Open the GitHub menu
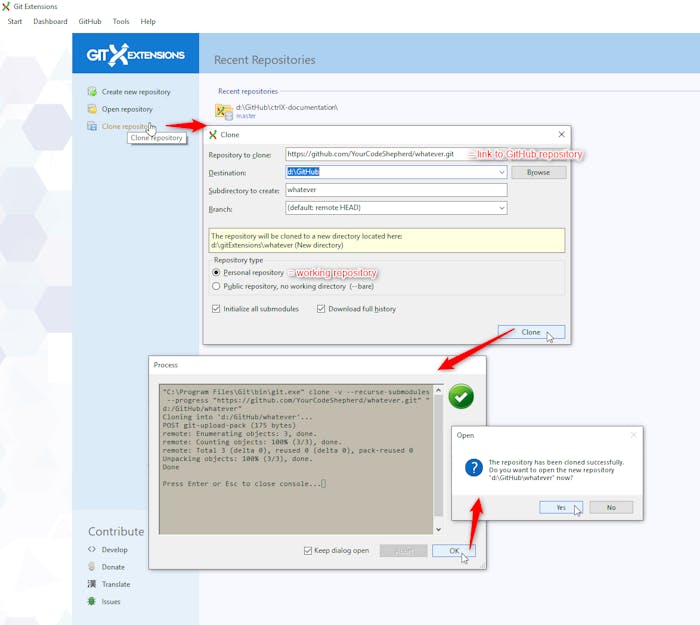Image resolution: width=700 pixels, height=625 pixels. tap(90, 21)
